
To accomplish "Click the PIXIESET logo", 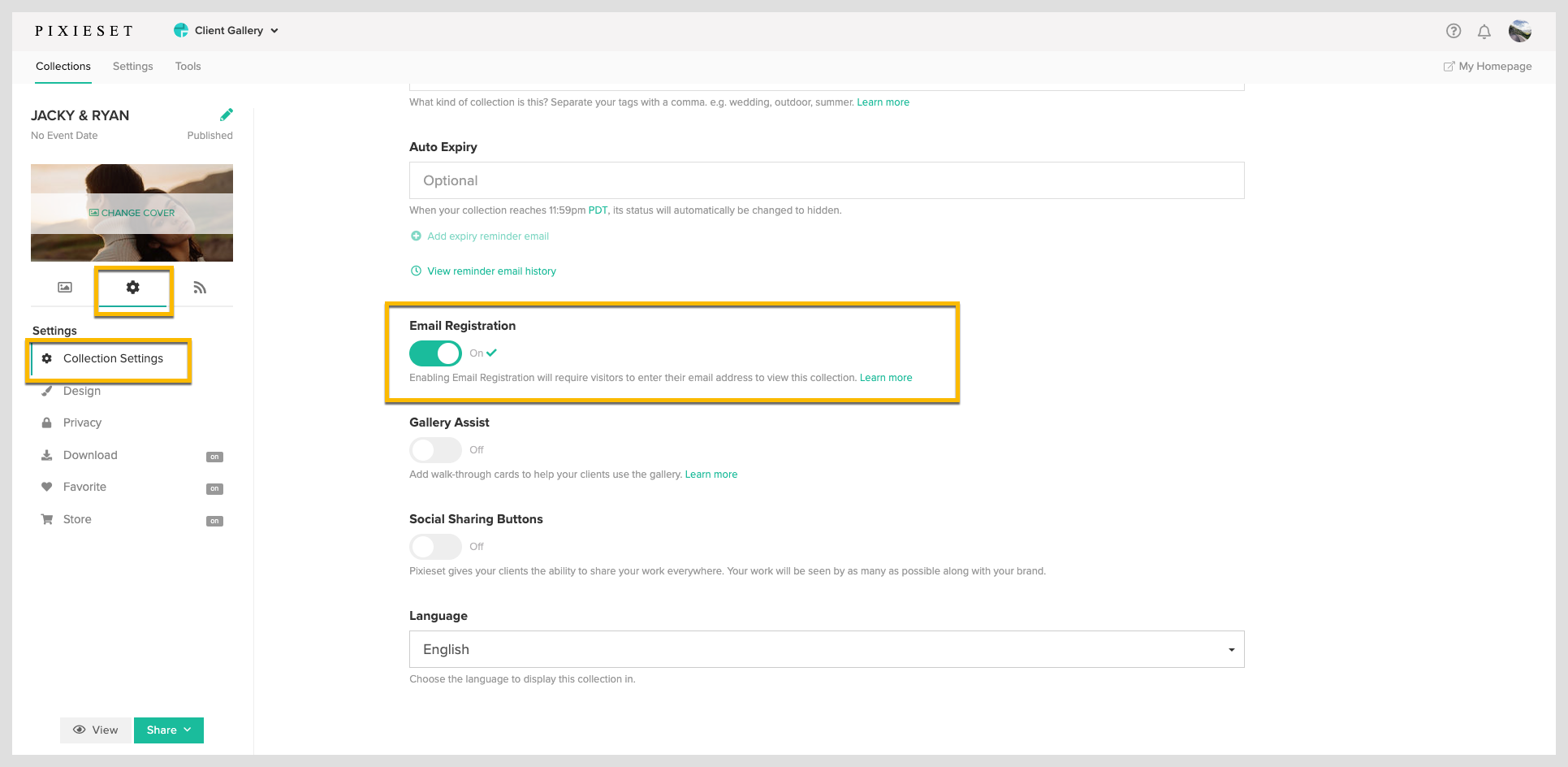I will 84,31.
